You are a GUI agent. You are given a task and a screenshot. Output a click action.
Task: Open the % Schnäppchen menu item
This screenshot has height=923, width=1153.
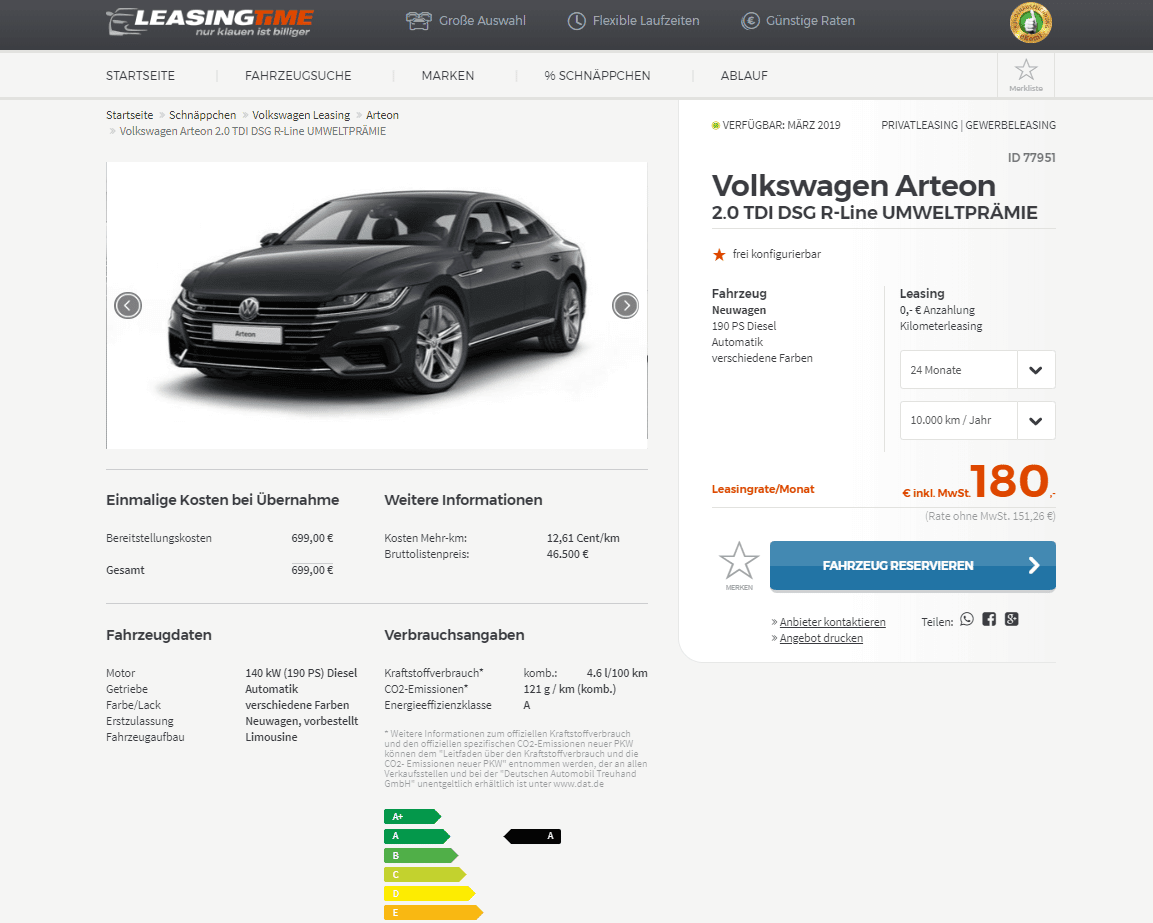click(x=597, y=76)
